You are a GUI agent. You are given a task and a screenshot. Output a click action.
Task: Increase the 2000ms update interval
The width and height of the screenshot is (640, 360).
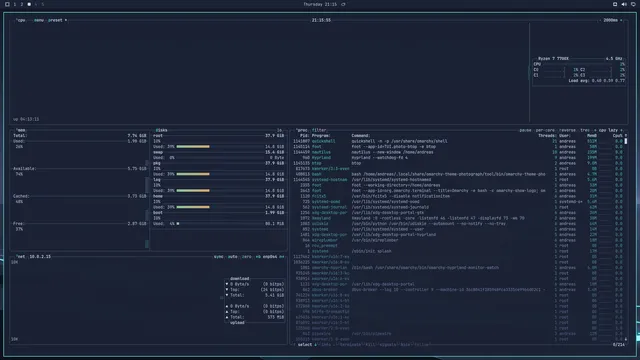pos(621,20)
